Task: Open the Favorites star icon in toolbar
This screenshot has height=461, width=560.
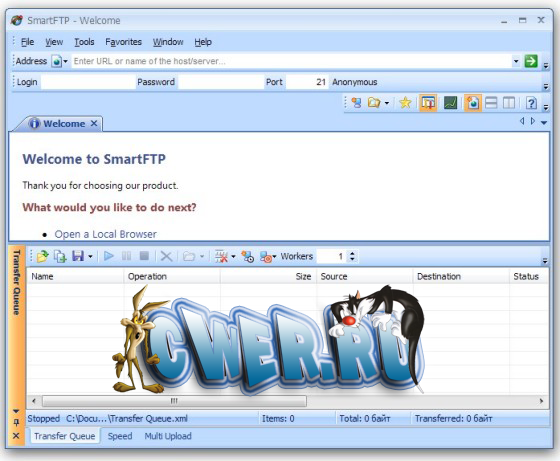Action: pos(405,103)
